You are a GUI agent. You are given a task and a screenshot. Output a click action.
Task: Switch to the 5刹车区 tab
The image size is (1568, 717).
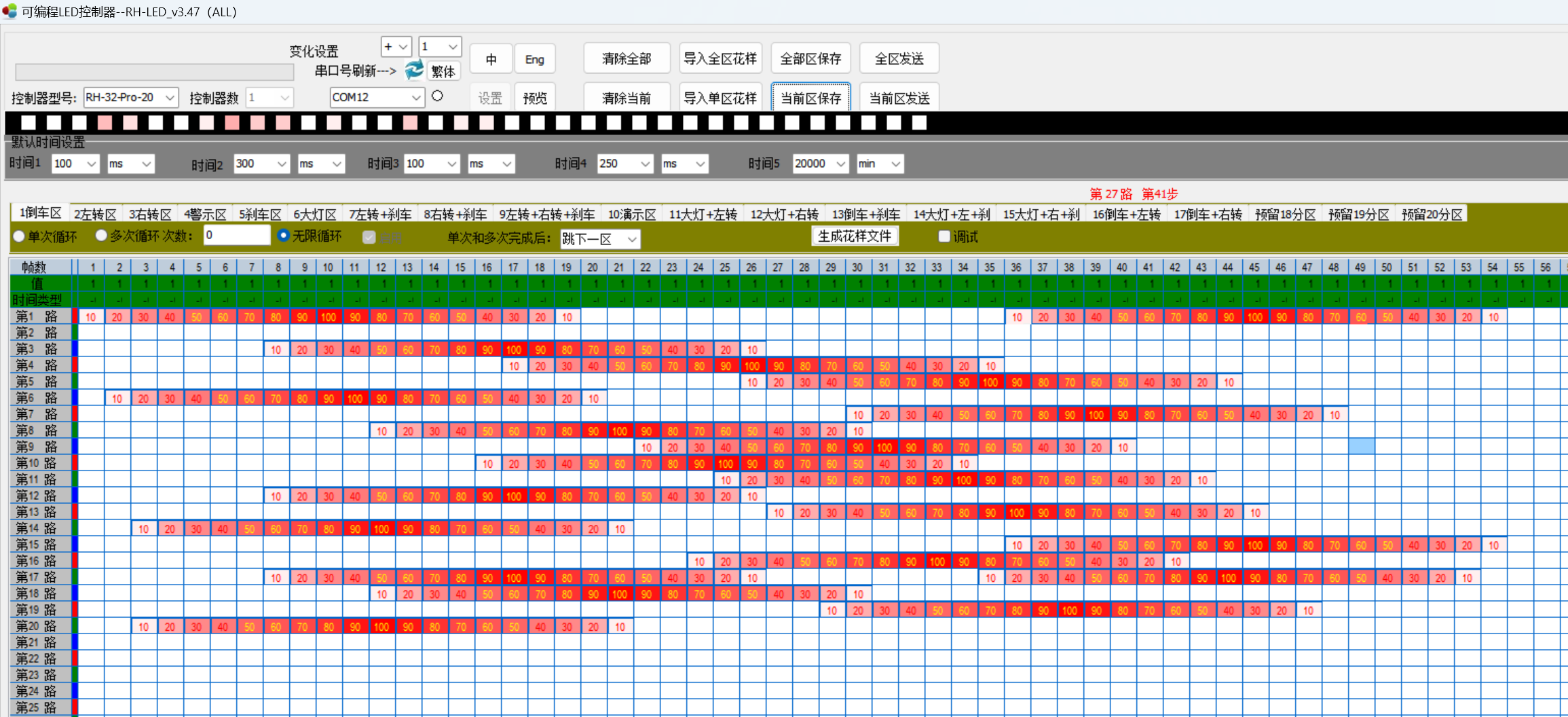[x=259, y=215]
